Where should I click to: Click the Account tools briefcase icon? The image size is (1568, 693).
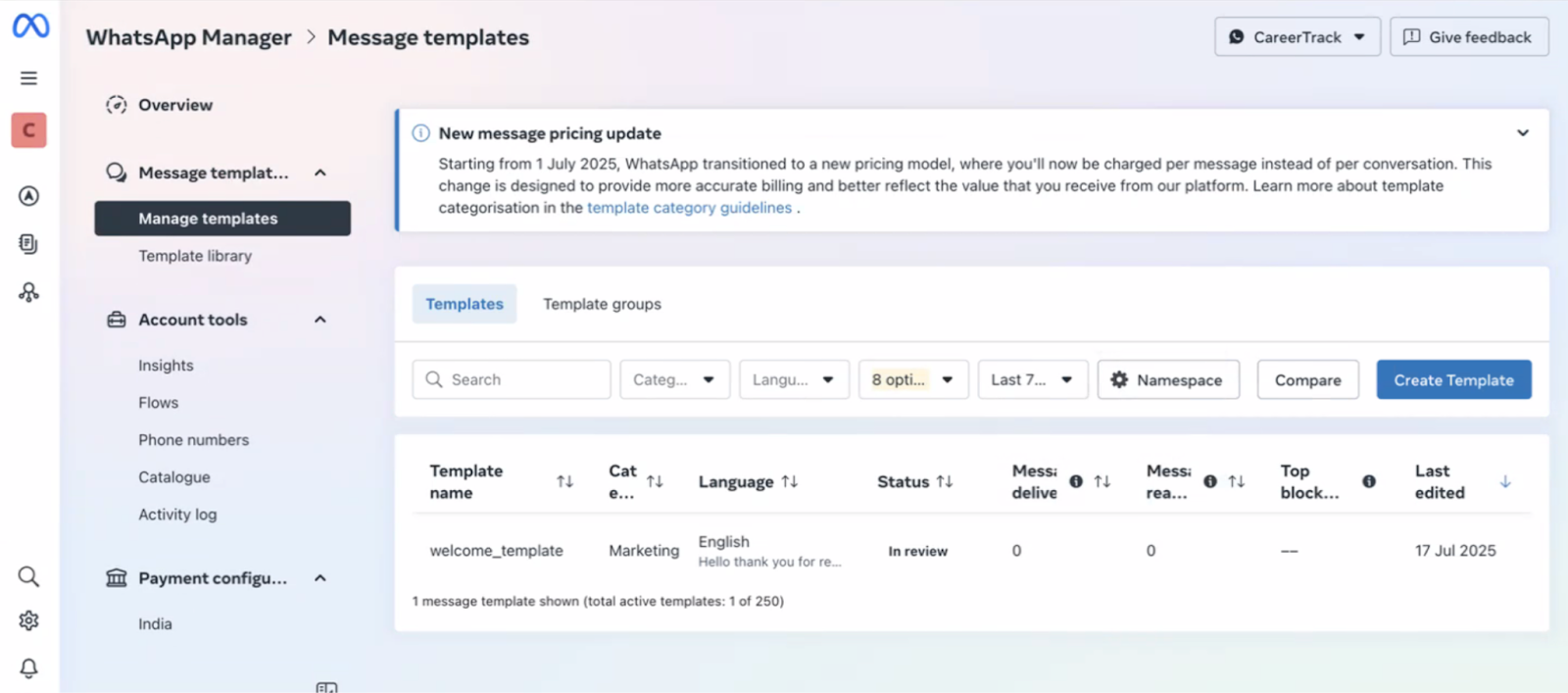point(117,320)
